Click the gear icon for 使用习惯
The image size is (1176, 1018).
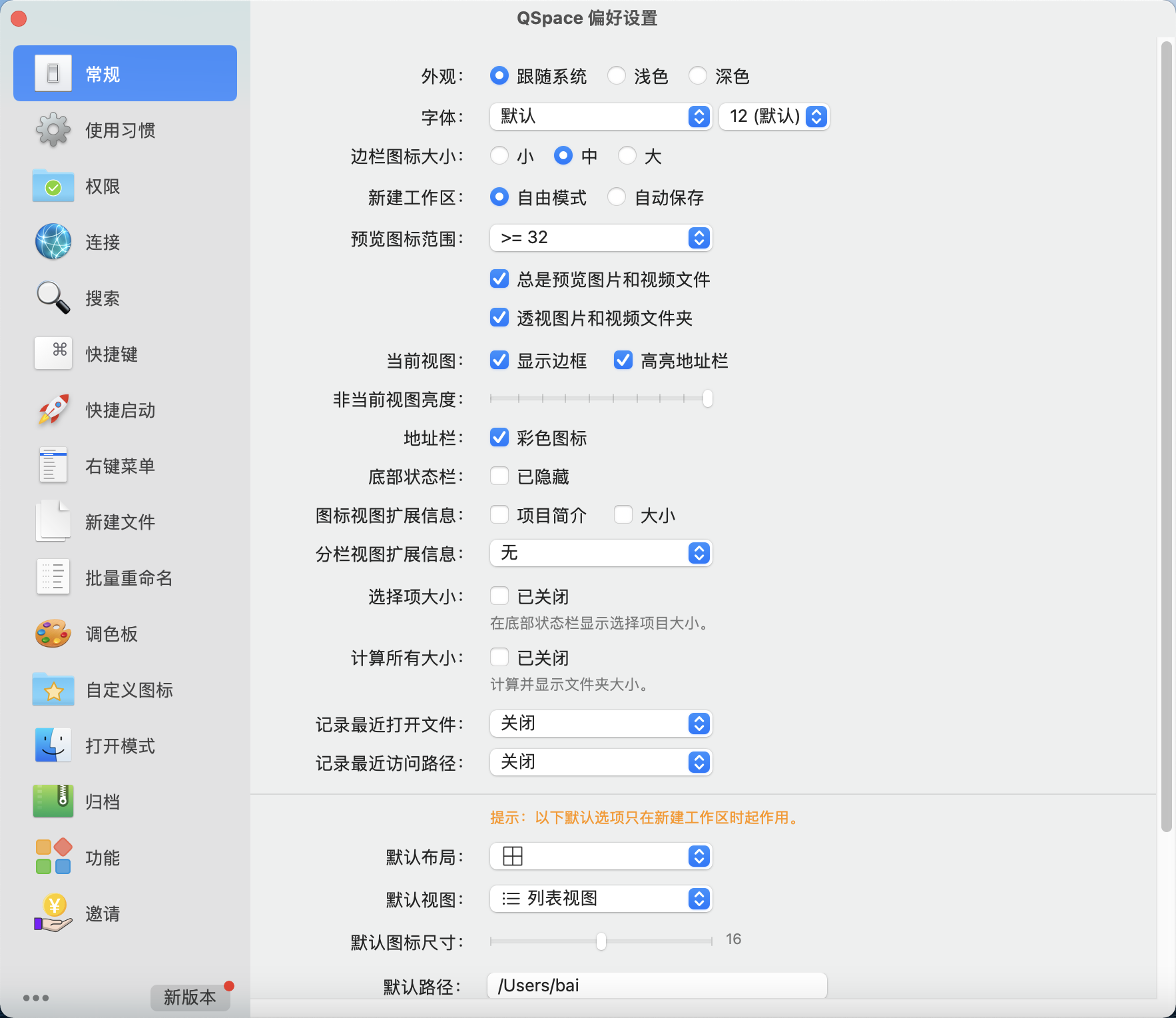tap(53, 129)
